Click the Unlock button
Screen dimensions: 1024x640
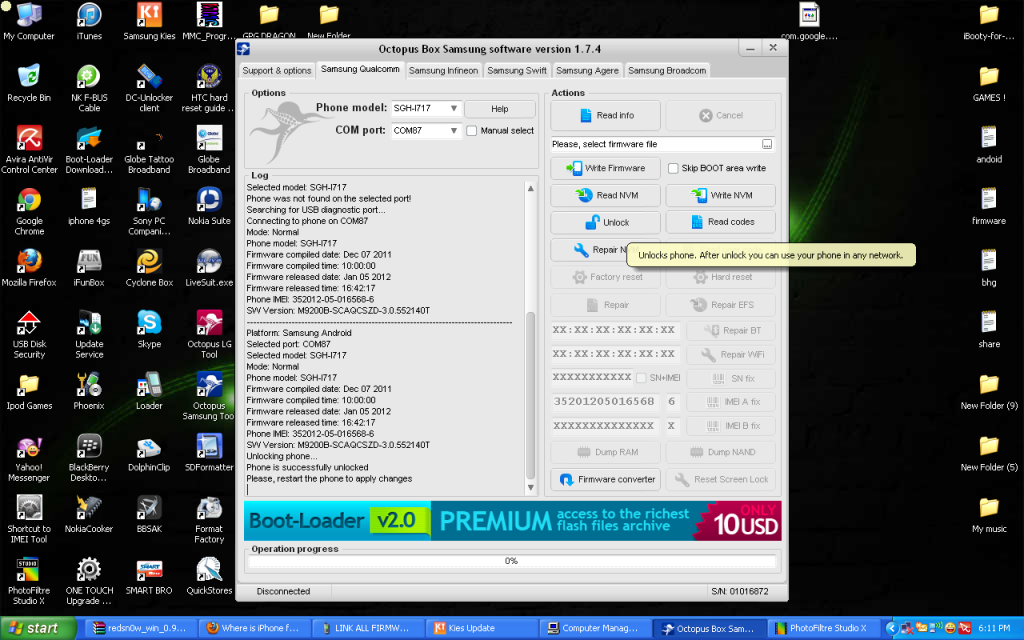(x=605, y=222)
